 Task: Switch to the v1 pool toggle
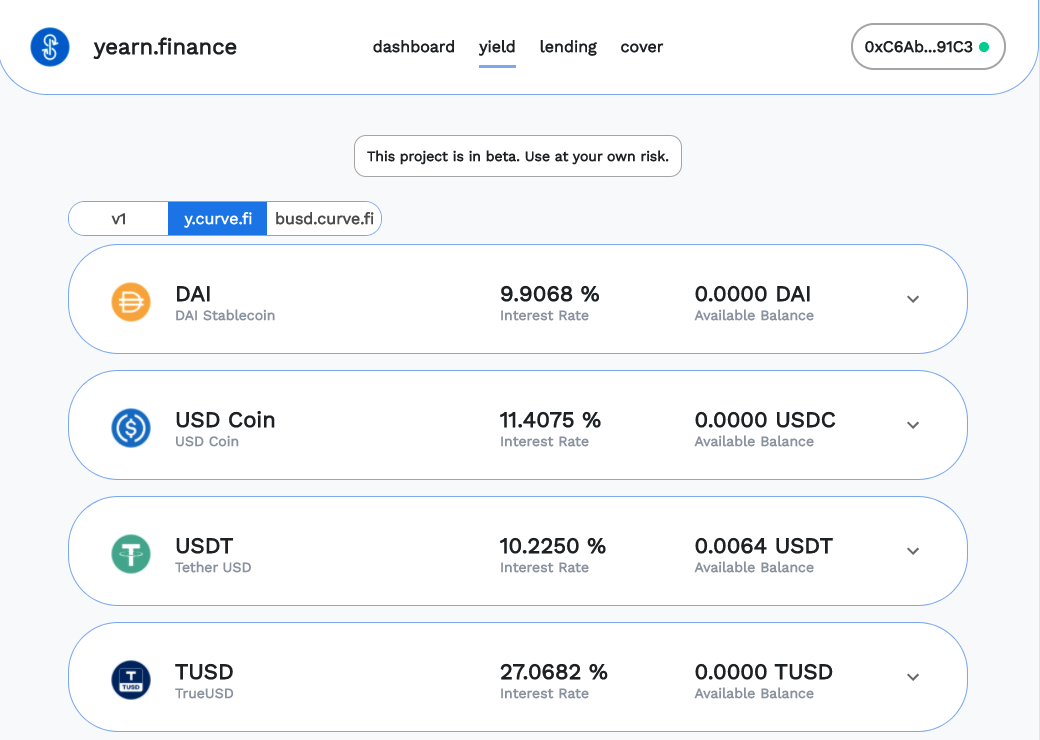click(x=118, y=219)
